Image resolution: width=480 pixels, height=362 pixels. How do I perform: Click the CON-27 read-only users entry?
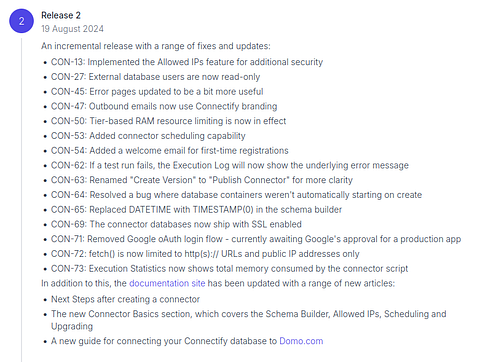[x=155, y=77]
